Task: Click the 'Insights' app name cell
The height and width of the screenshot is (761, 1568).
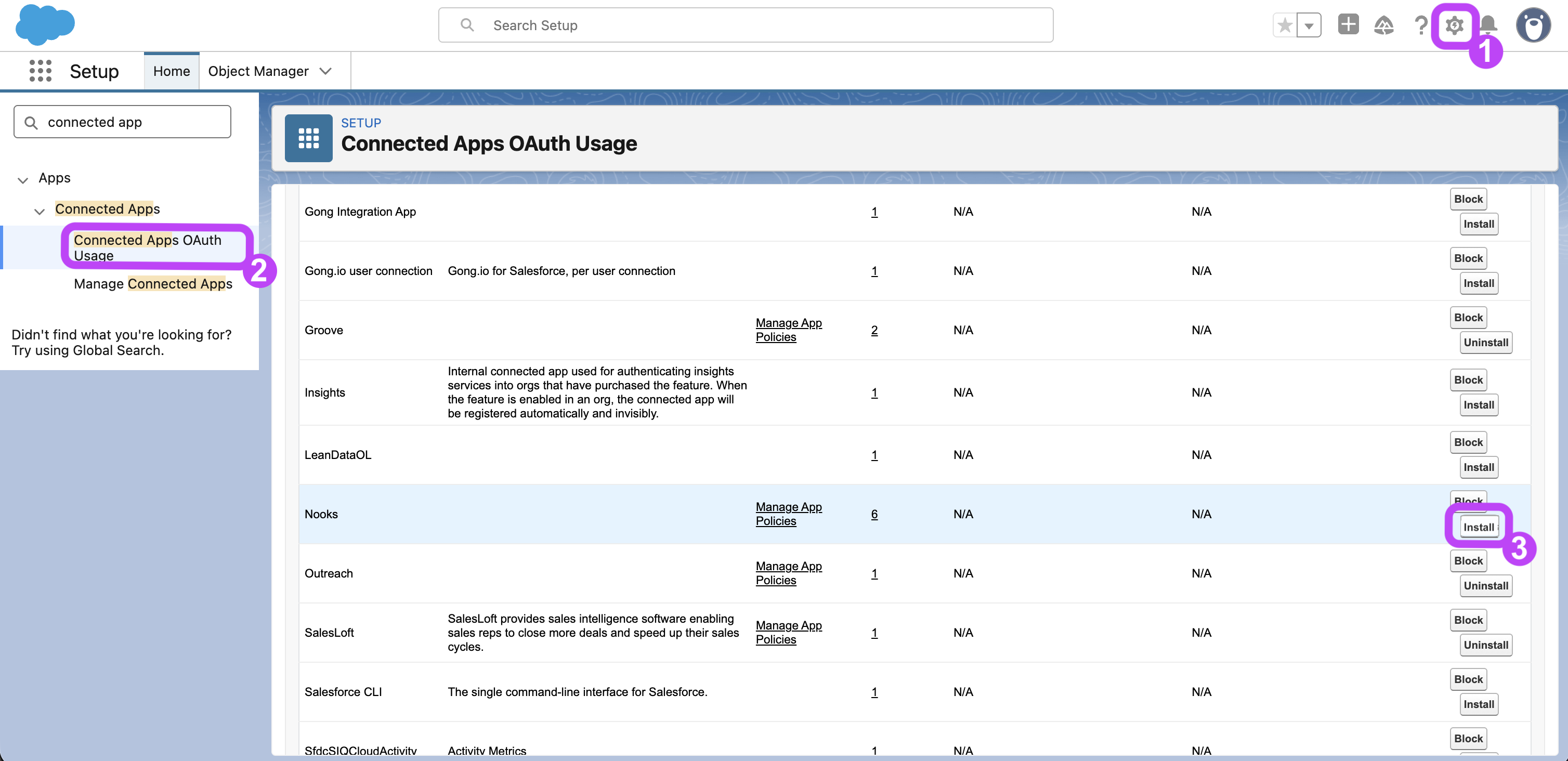Action: (324, 392)
